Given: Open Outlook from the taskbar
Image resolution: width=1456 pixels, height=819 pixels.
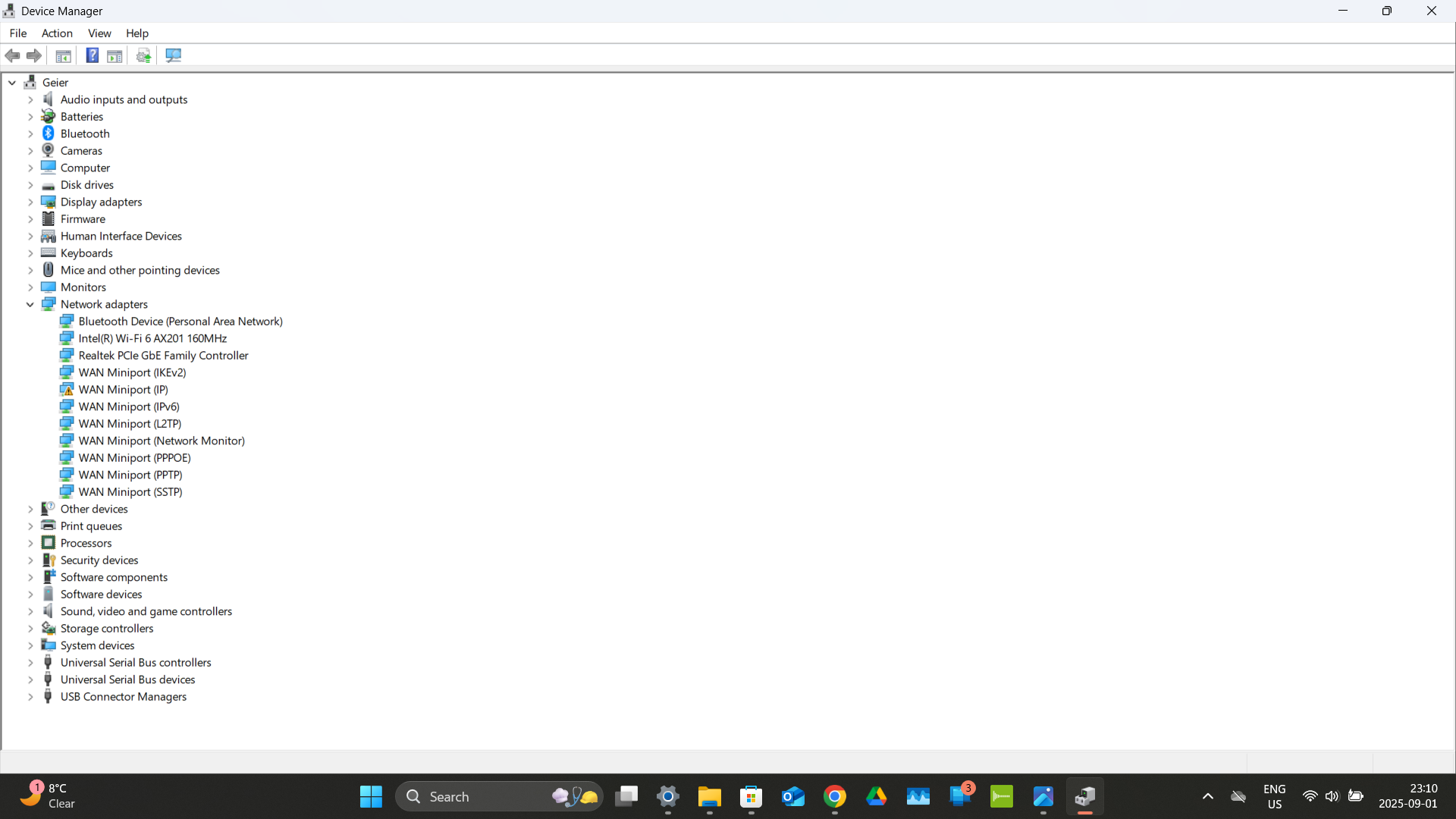Looking at the screenshot, I should tap(793, 797).
